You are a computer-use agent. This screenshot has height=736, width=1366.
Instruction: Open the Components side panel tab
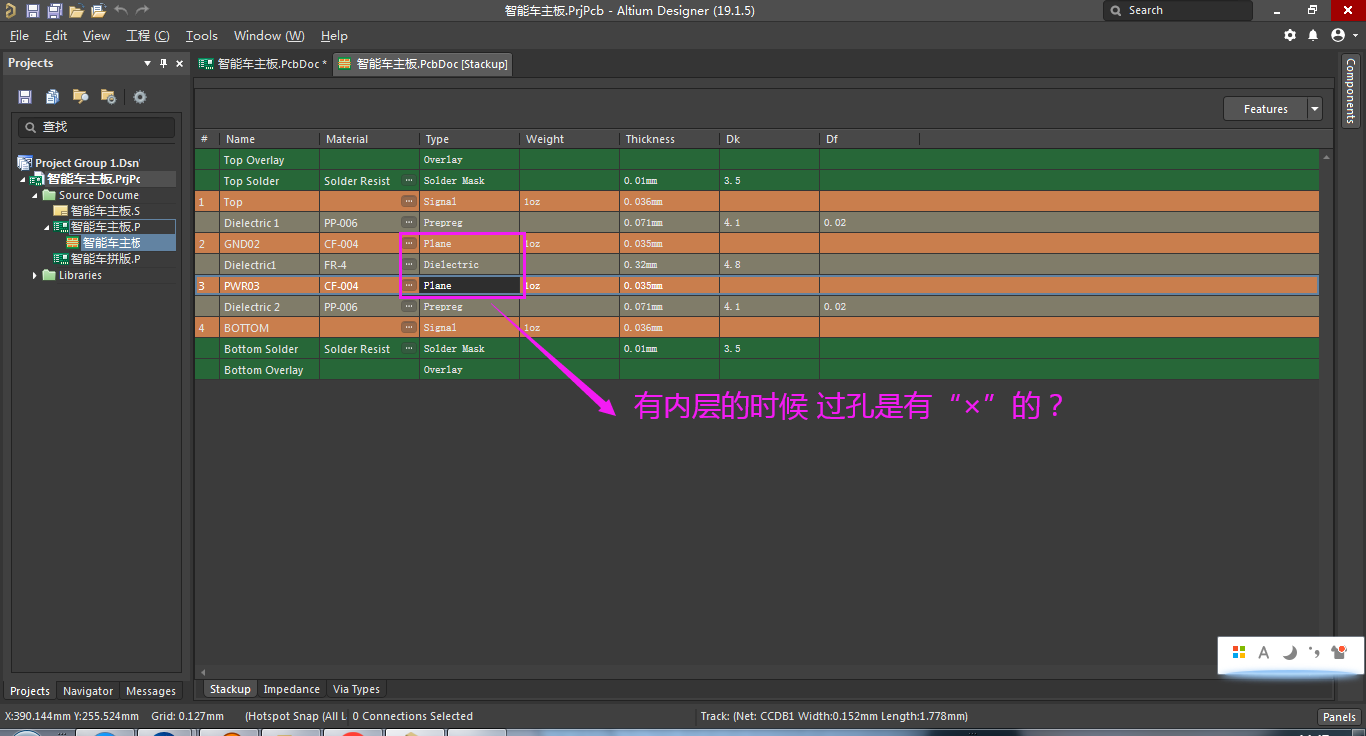point(1350,90)
